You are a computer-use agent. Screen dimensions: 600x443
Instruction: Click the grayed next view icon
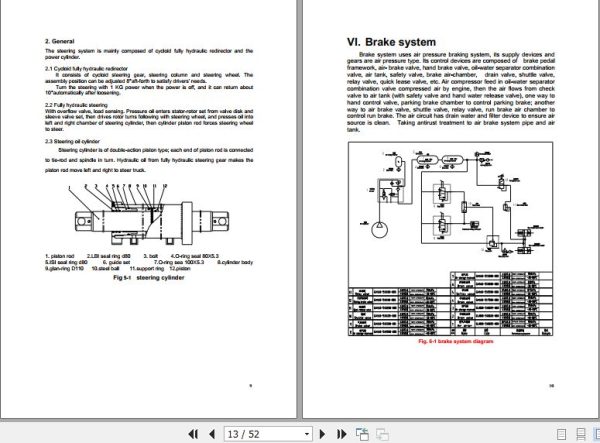click(382, 434)
